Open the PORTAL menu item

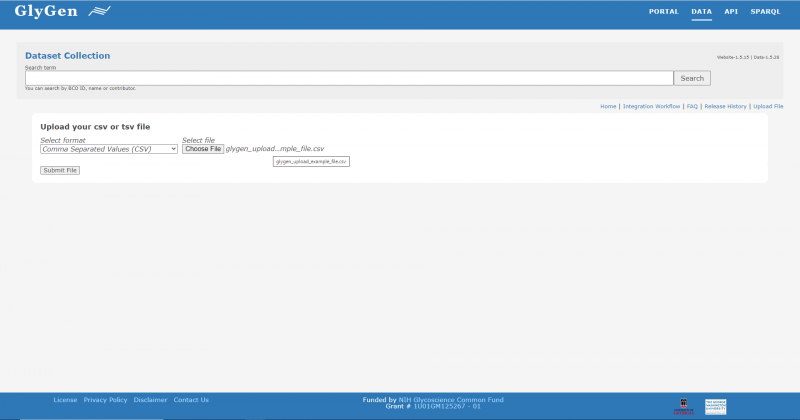tap(663, 12)
